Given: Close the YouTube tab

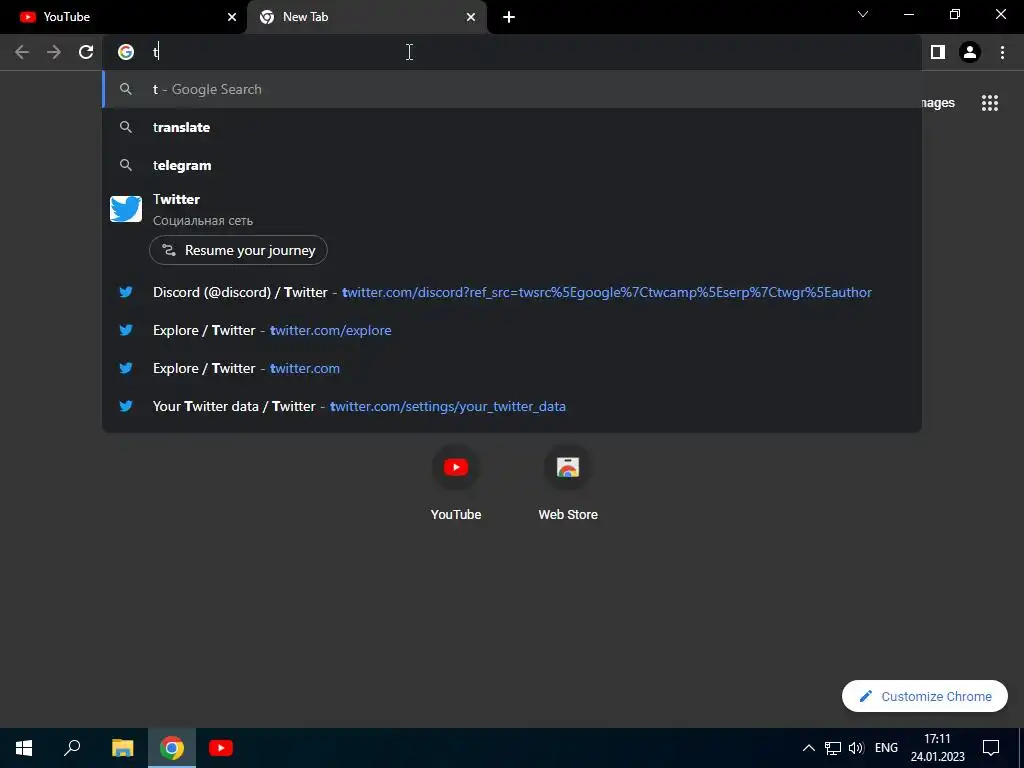Looking at the screenshot, I should (x=232, y=17).
